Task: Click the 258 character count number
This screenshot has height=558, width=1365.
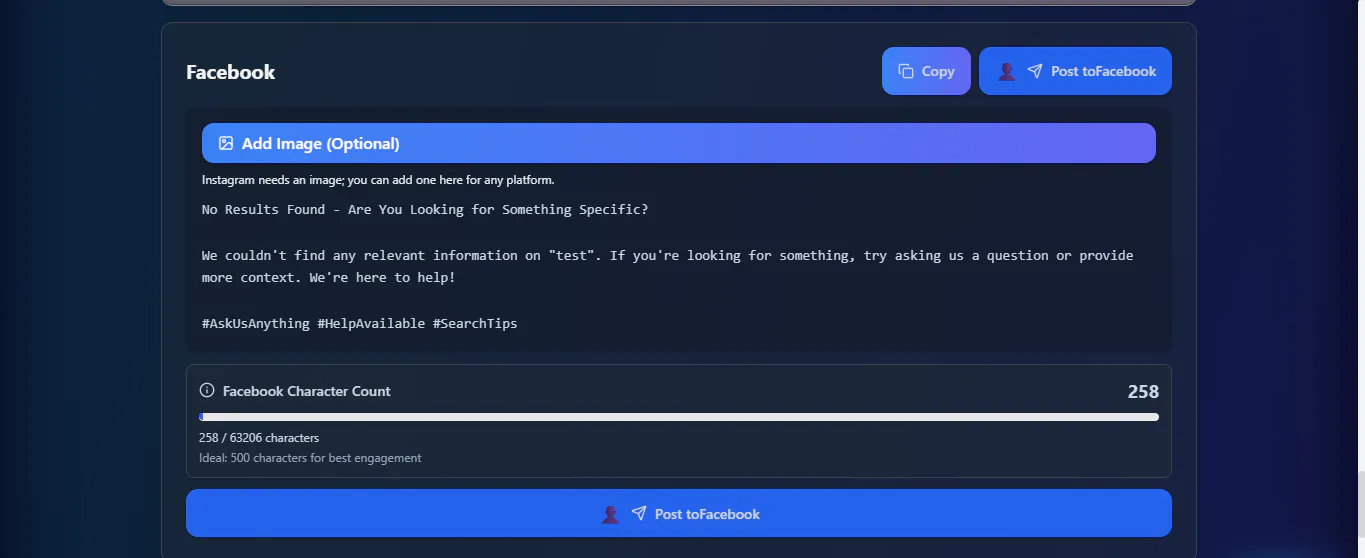Action: [1143, 391]
